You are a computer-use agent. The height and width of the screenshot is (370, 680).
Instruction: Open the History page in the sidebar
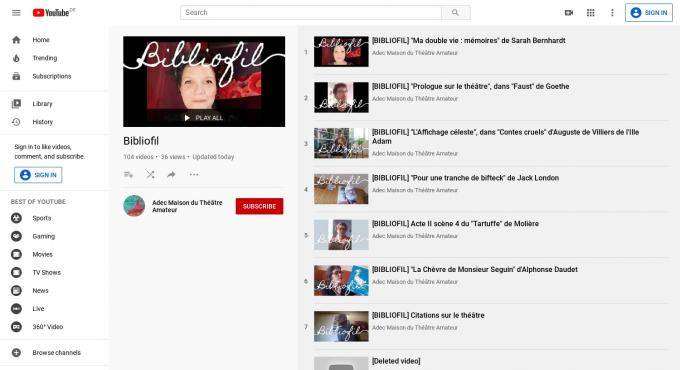[x=42, y=122]
